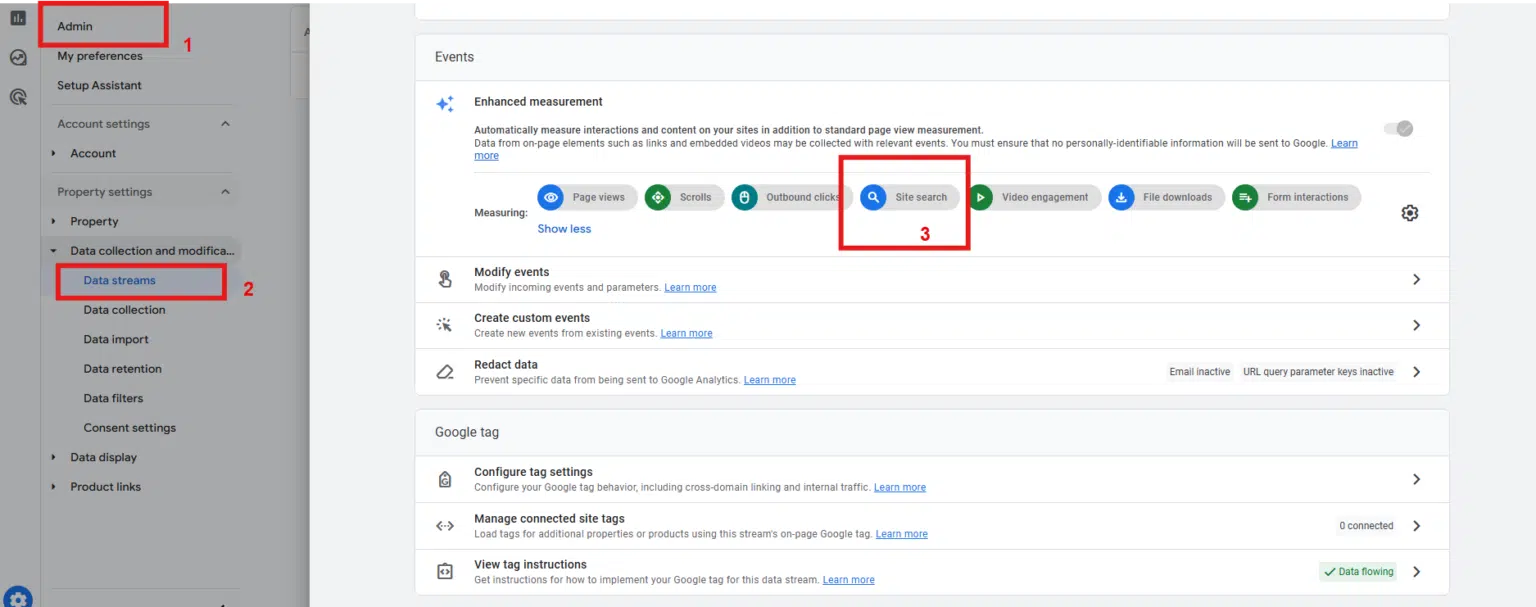Select the Form interactions icon

[x=1245, y=197]
